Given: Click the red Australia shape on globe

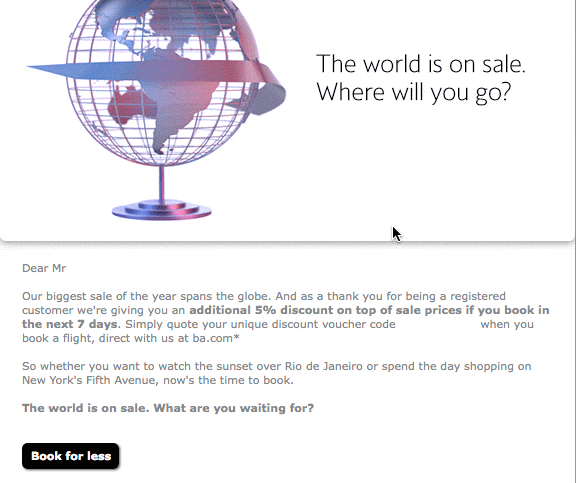Looking at the screenshot, I should coord(127,105).
